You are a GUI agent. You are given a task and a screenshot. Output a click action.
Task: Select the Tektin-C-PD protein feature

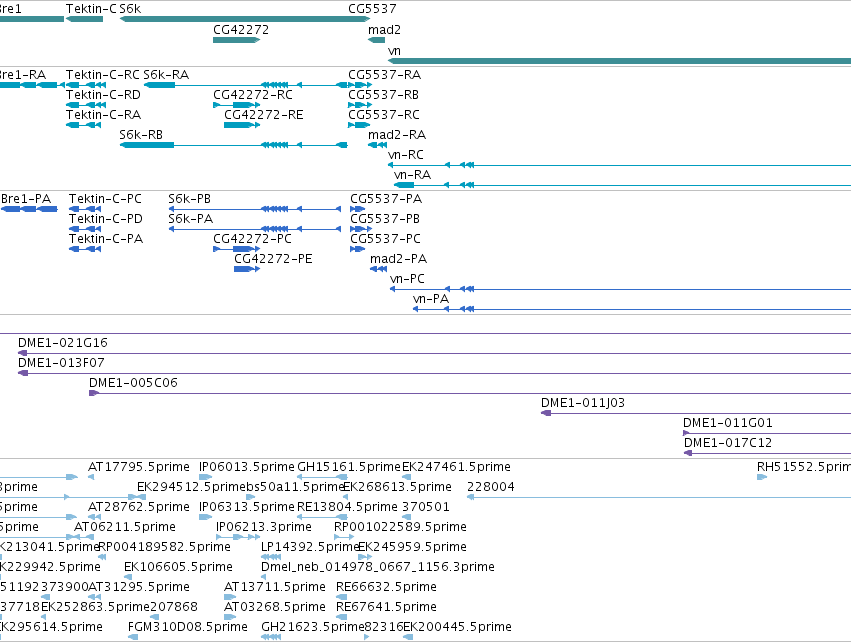pos(85,229)
